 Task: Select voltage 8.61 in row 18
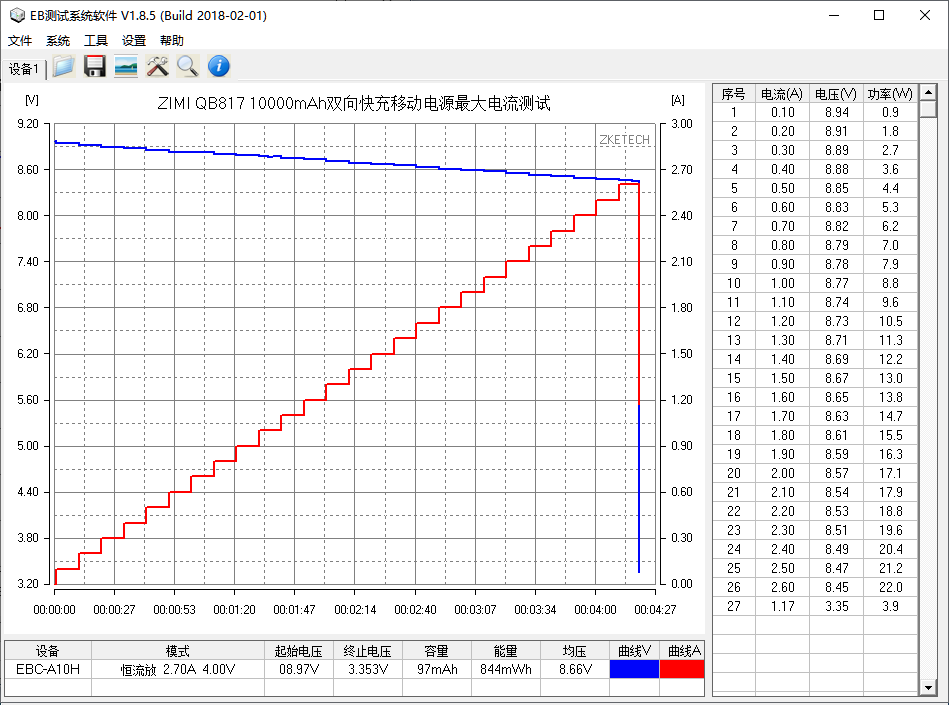click(836, 435)
